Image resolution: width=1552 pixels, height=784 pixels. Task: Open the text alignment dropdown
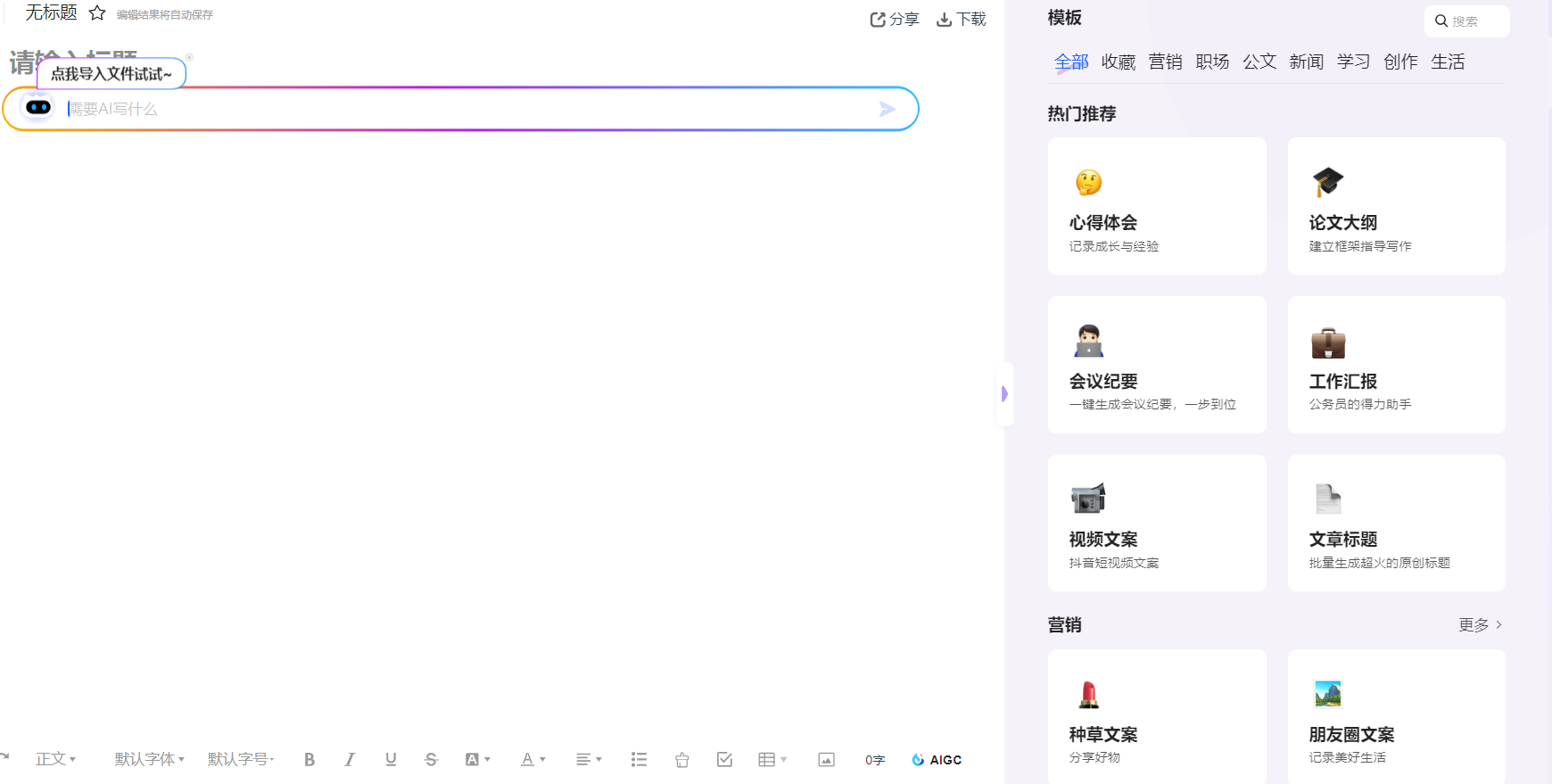click(589, 760)
